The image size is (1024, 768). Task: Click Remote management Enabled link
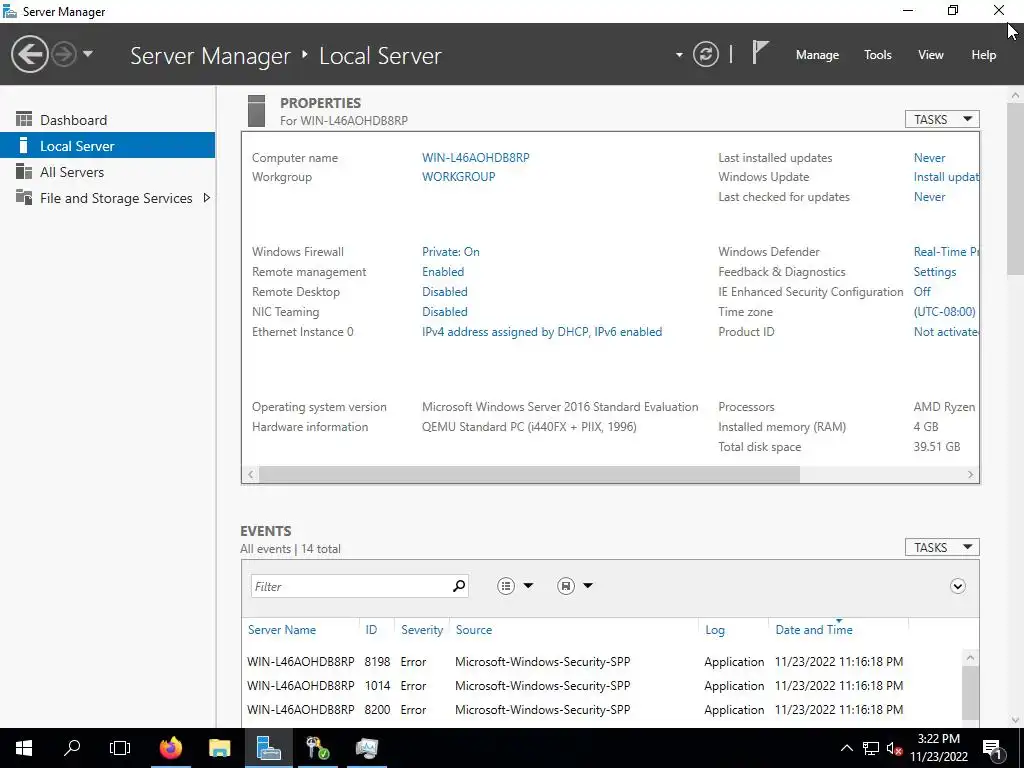[443, 272]
